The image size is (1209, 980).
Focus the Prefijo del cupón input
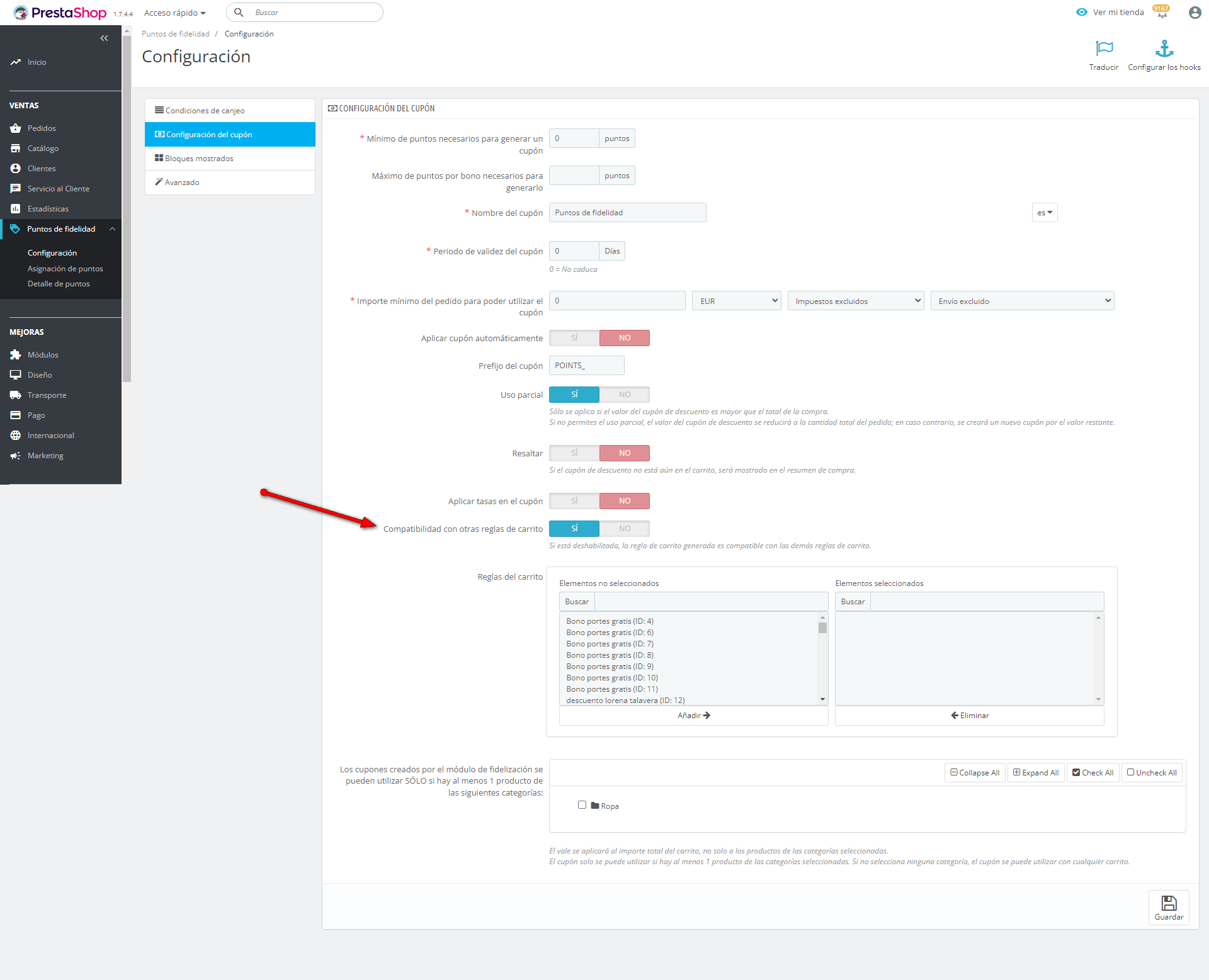(x=586, y=366)
